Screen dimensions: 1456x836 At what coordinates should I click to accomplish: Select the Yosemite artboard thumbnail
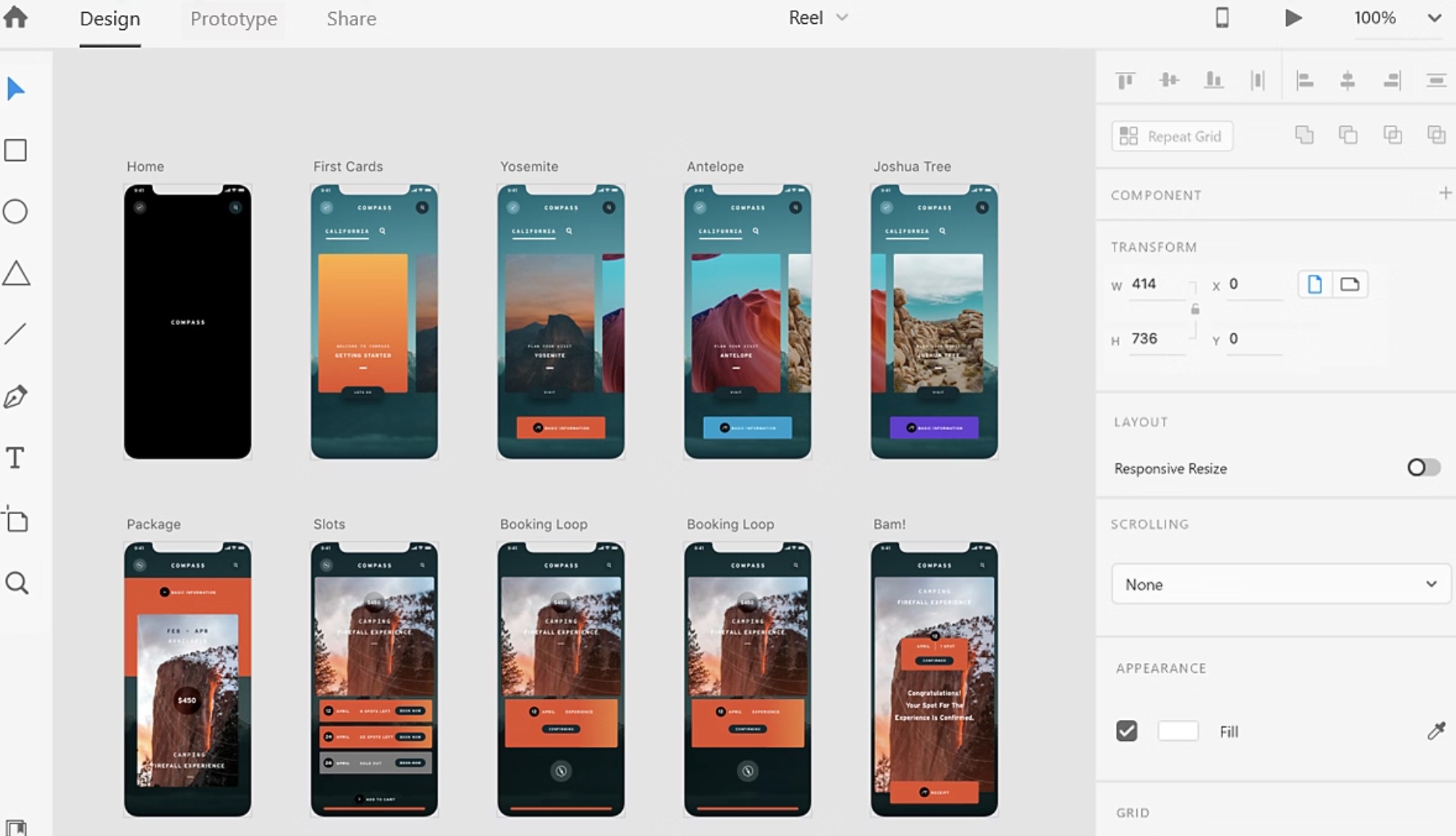(x=560, y=322)
